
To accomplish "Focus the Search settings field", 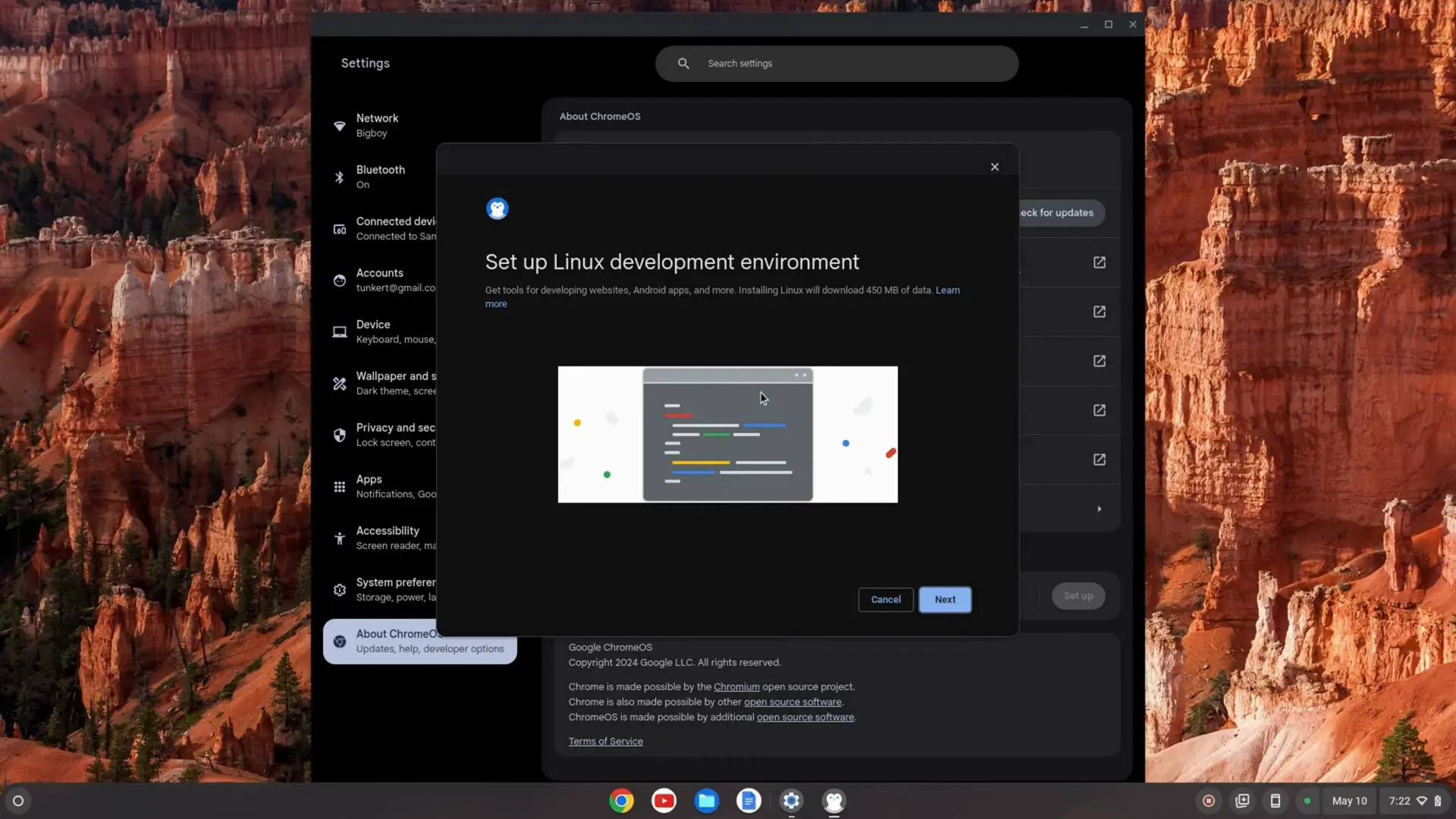I will [837, 64].
